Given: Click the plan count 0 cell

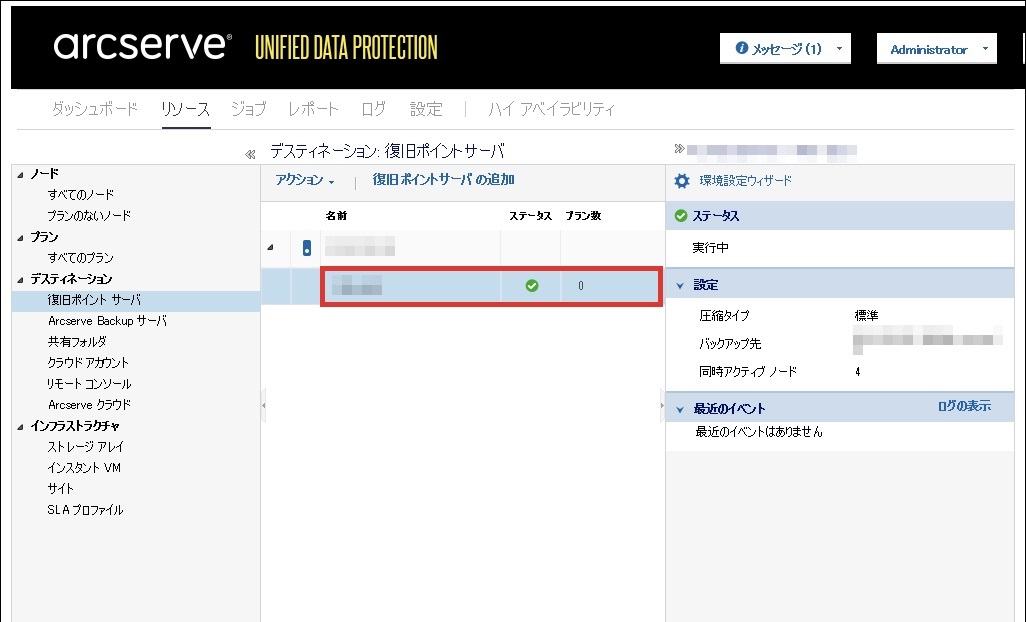Looking at the screenshot, I should tap(580, 286).
